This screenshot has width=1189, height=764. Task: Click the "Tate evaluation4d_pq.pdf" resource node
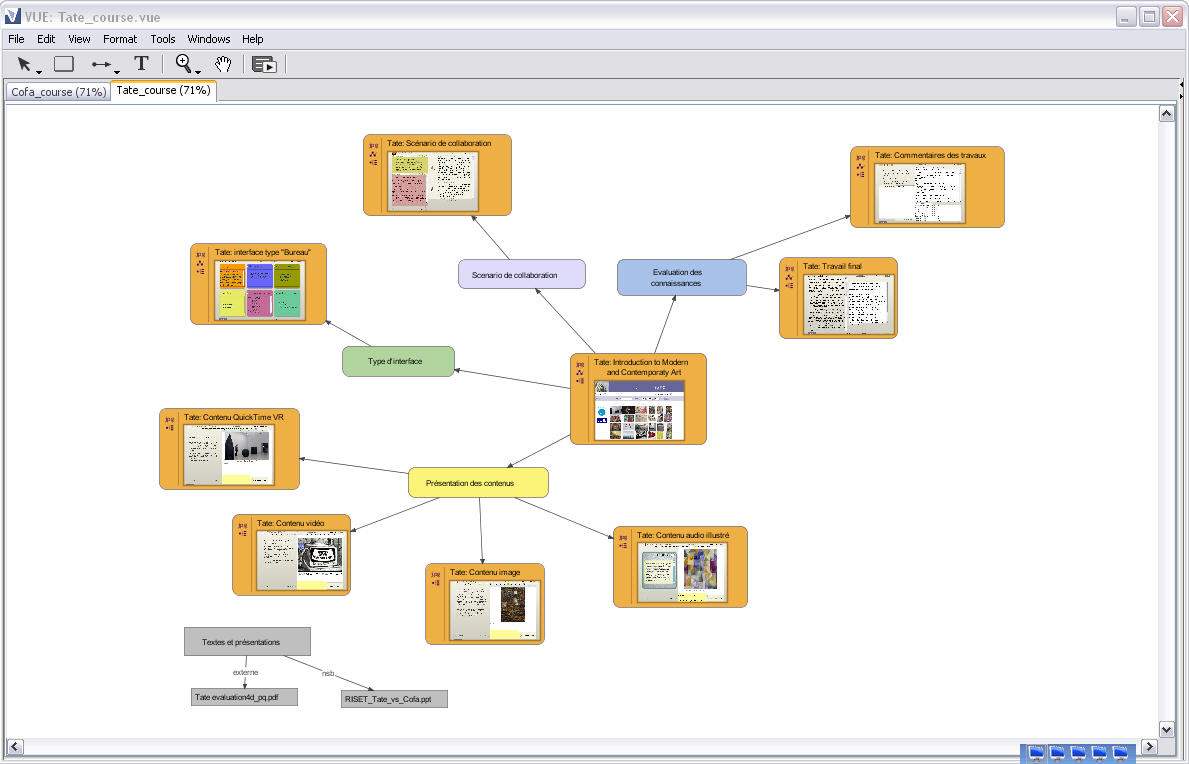(244, 697)
